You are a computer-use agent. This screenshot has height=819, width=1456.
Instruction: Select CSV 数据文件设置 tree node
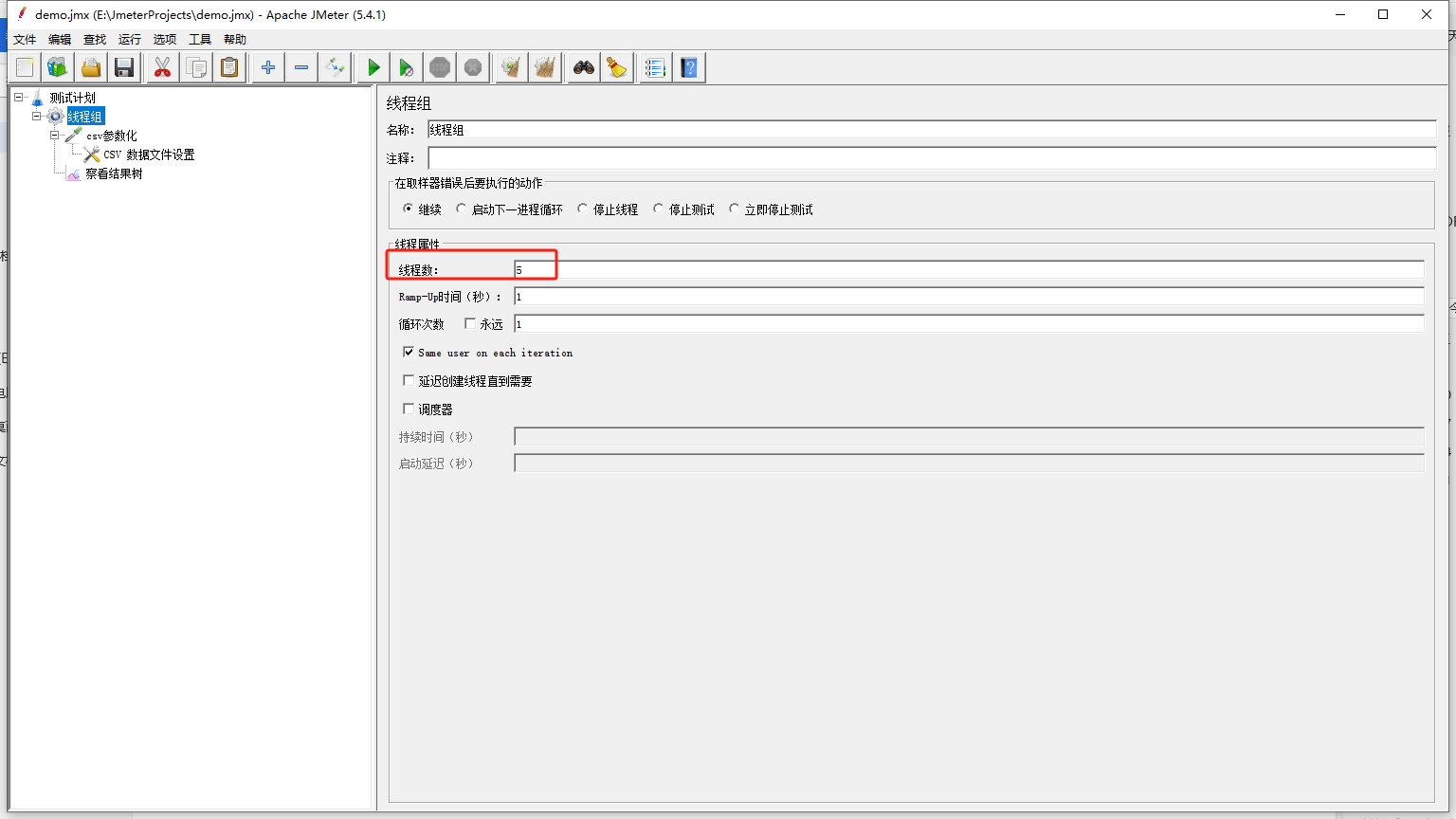pyautogui.click(x=149, y=155)
